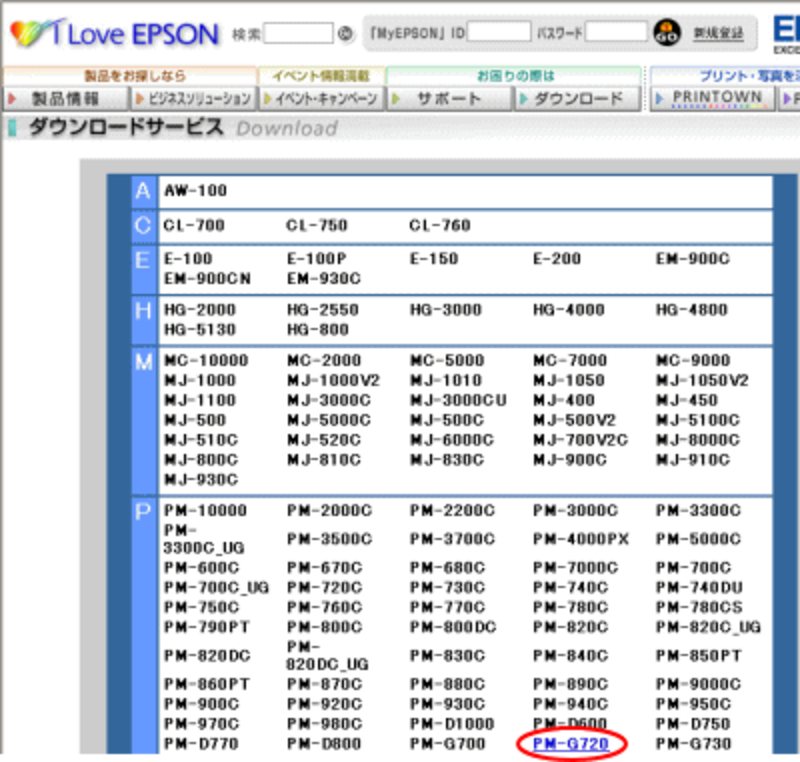Select the HG-4800 model entry
The image size is (800, 762).
[x=692, y=310]
